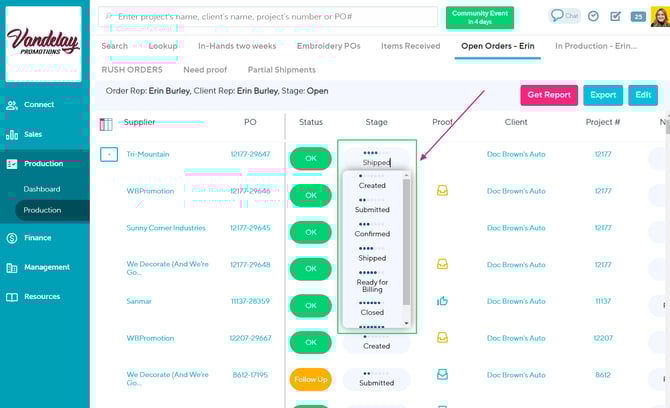Open the Chat bubble icon
Screen dimensions: 670x408
(x=564, y=16)
